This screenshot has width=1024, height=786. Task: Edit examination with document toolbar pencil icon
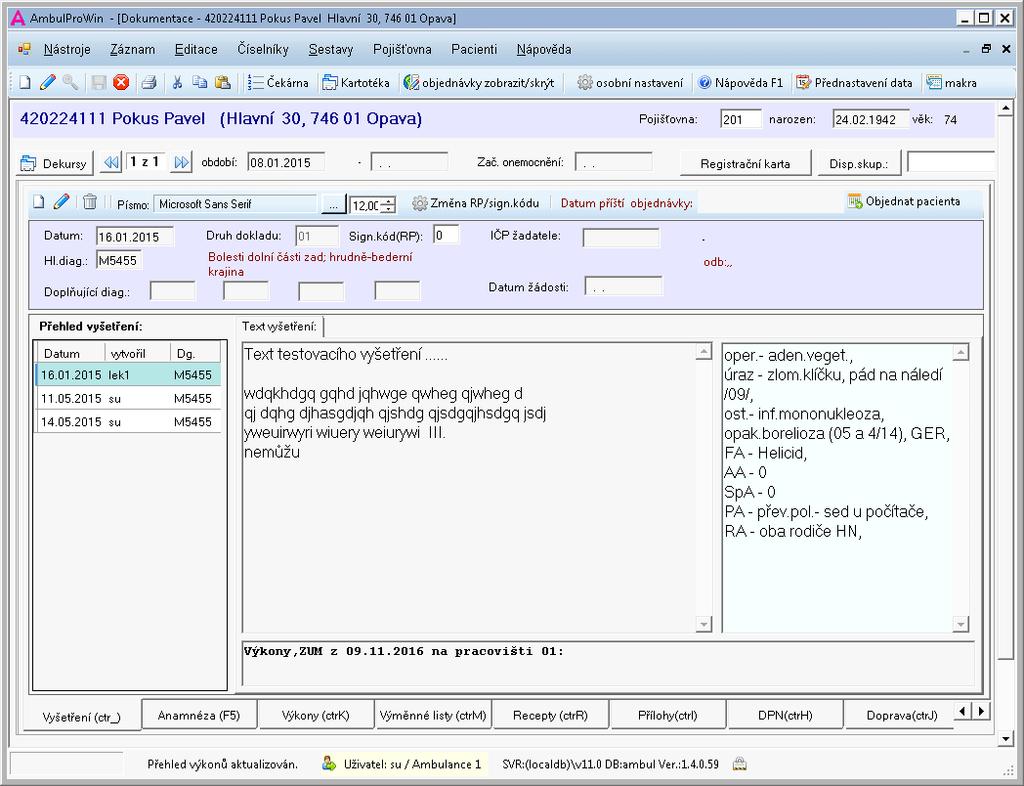point(61,202)
